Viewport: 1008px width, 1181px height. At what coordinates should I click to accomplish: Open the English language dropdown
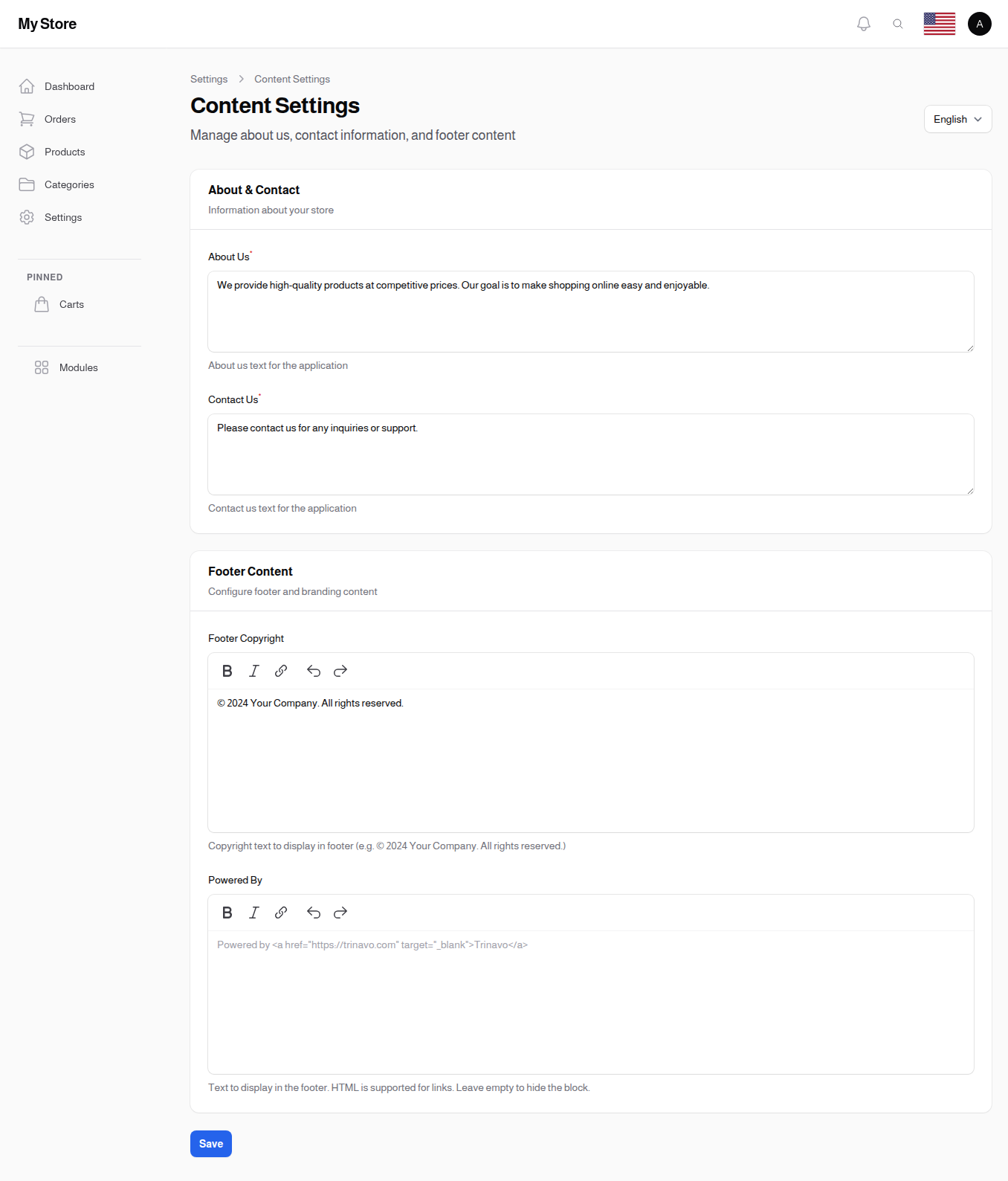coord(957,119)
